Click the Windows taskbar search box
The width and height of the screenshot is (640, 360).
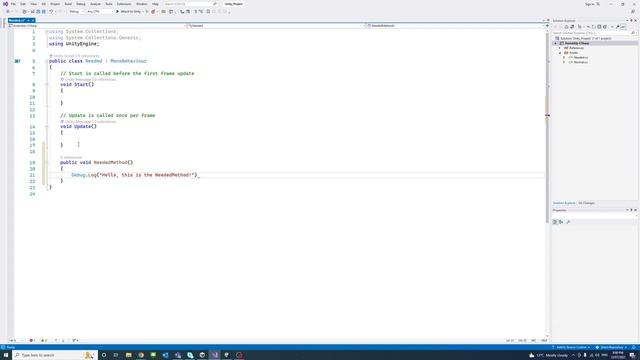tap(55, 355)
